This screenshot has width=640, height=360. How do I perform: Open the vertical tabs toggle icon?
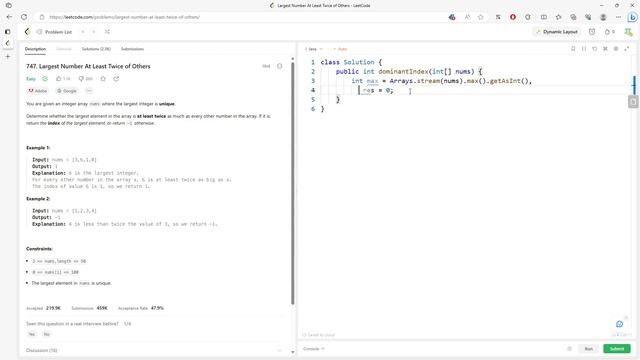[8, 32]
